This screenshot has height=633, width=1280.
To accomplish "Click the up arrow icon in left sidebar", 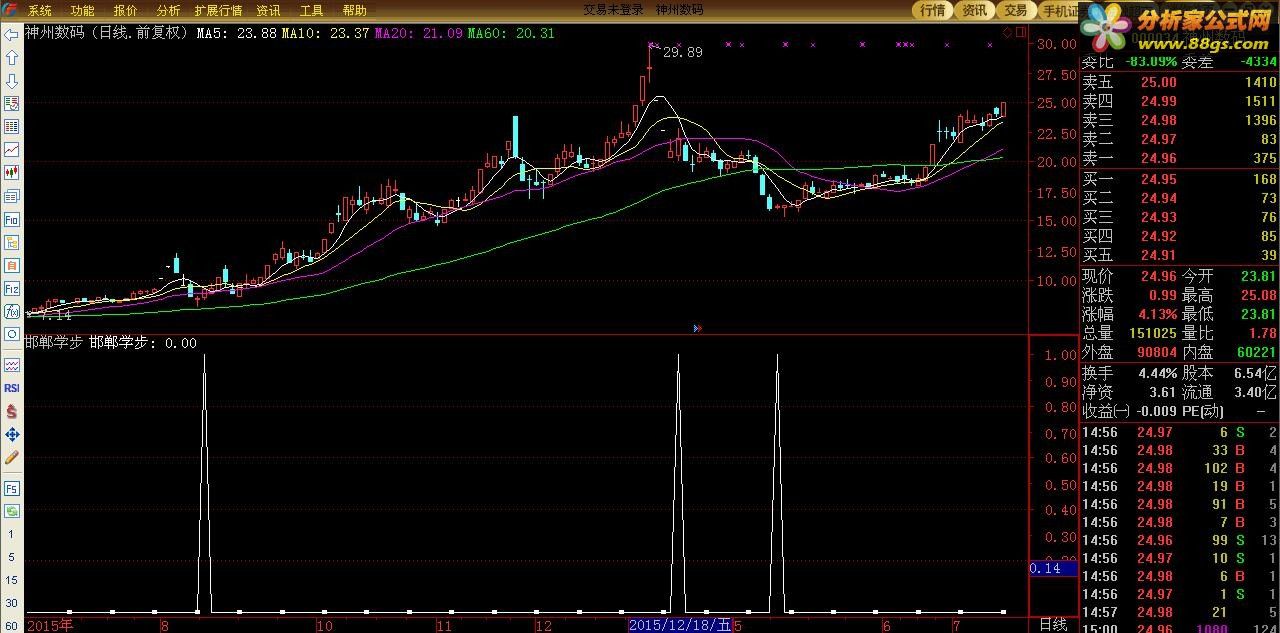I will pos(12,58).
